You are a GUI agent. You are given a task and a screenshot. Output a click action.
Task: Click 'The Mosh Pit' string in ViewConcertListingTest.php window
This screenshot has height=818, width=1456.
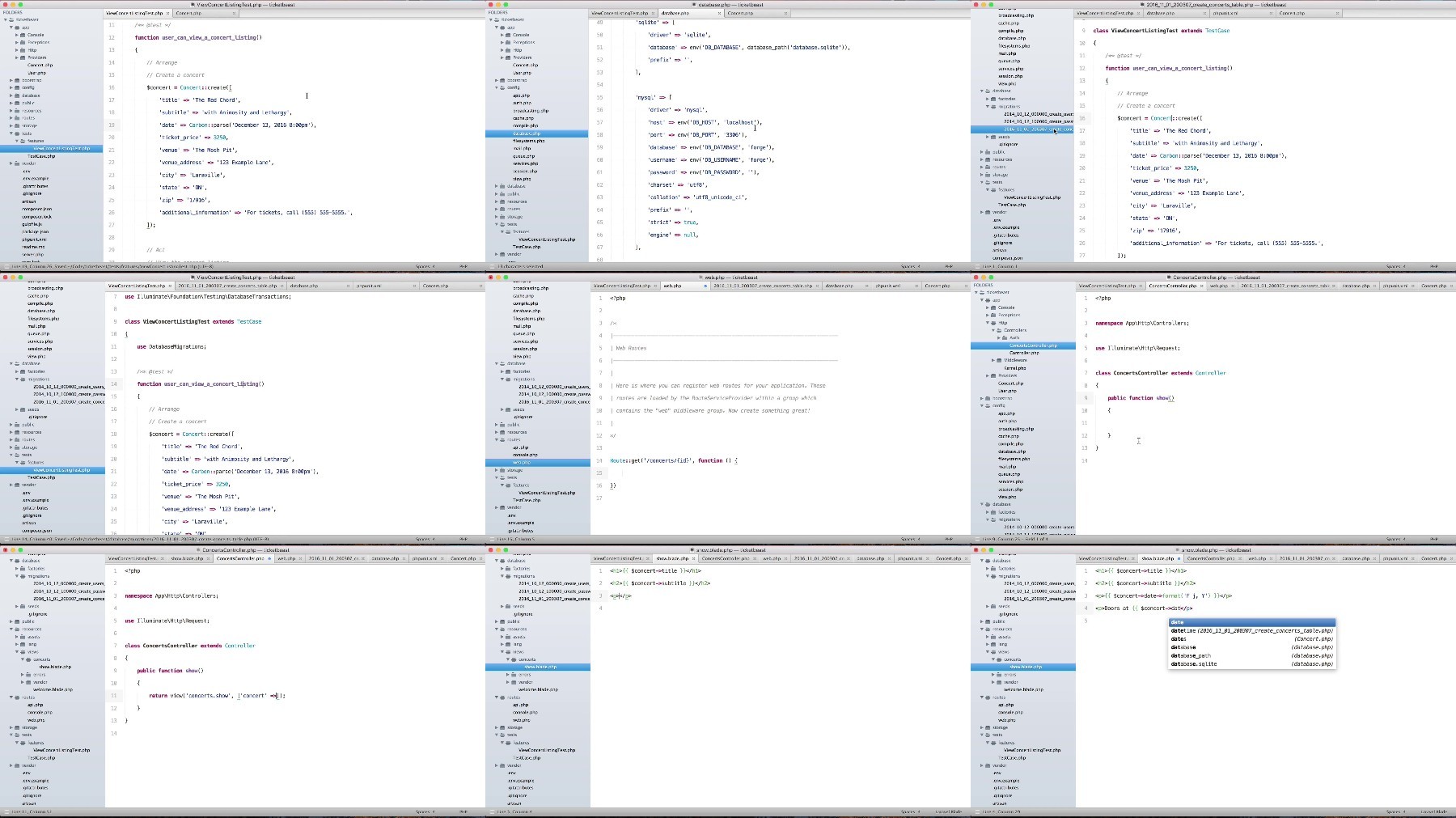(x=214, y=150)
